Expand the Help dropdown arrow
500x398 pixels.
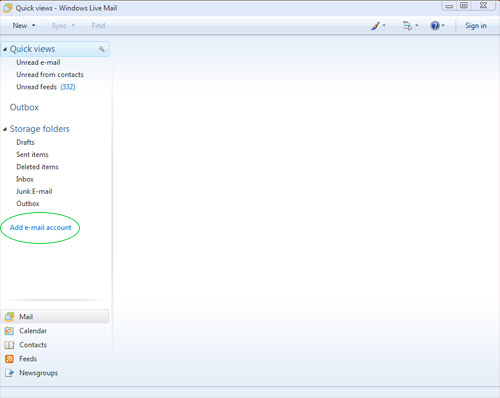point(443,26)
